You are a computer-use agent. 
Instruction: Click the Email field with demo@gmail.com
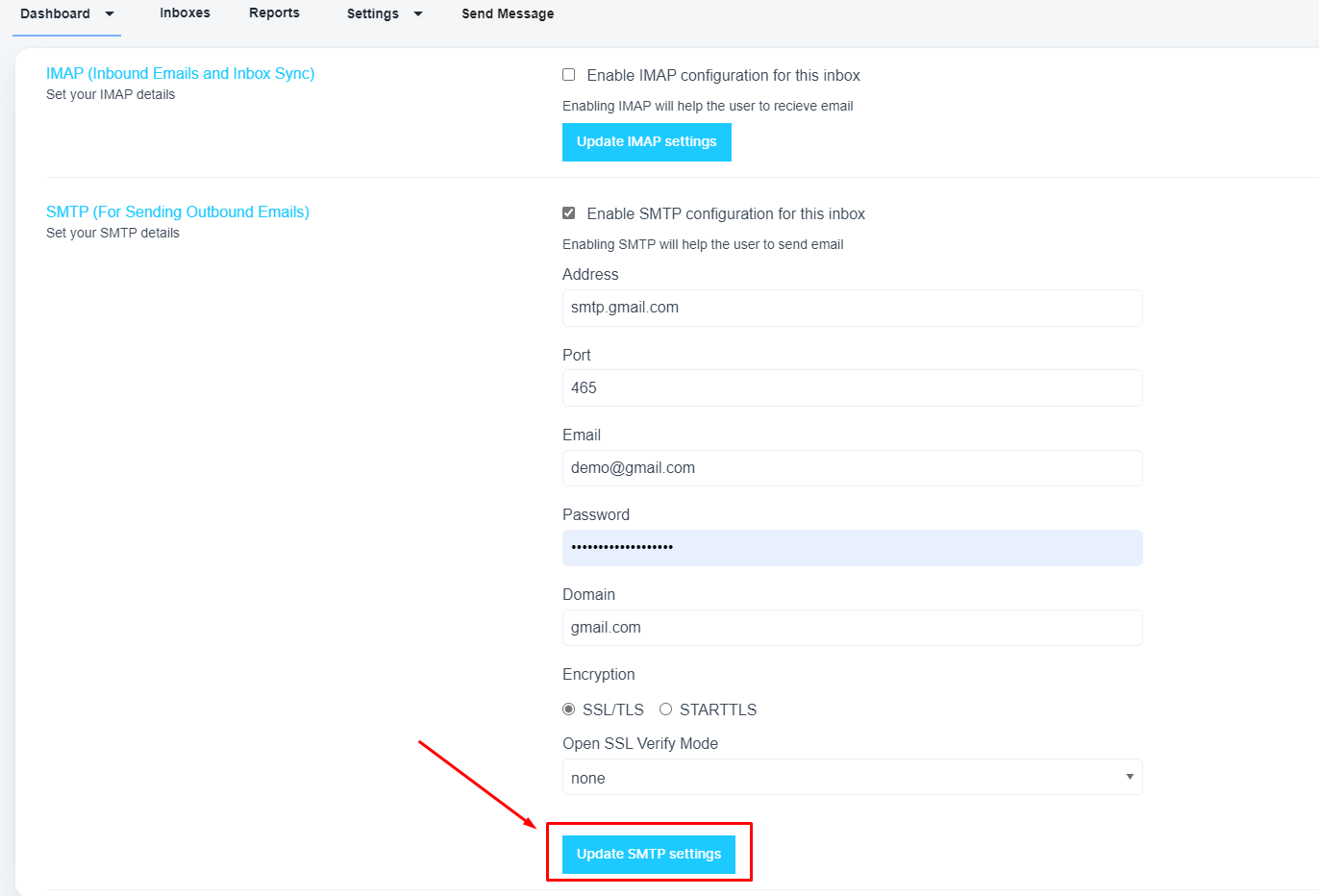pos(852,468)
